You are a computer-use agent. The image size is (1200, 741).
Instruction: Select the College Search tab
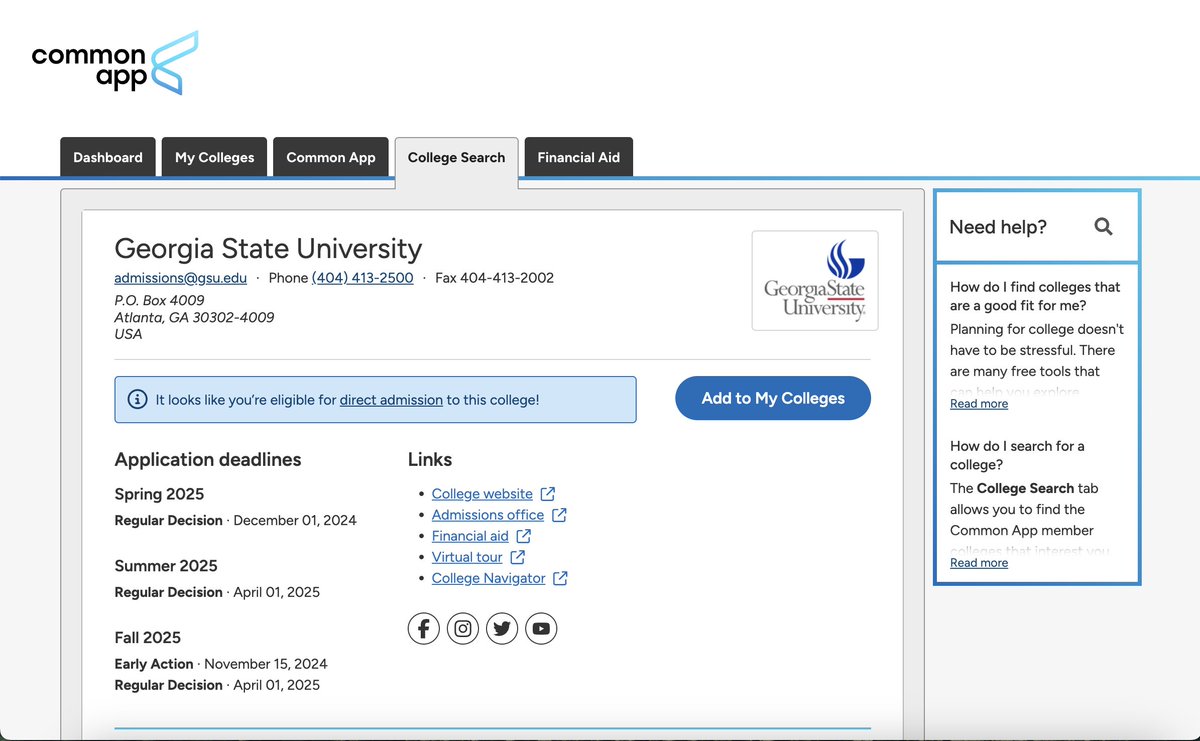point(457,158)
